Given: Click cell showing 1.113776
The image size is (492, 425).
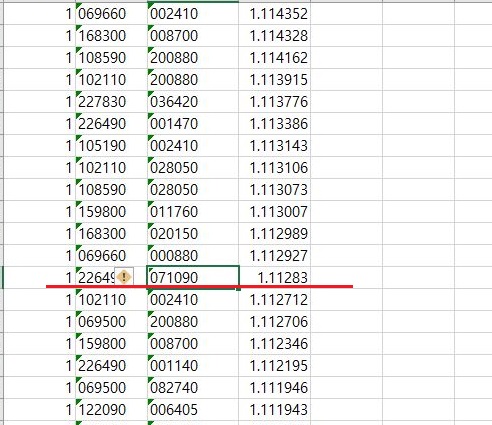Looking at the screenshot, I should click(x=275, y=102).
